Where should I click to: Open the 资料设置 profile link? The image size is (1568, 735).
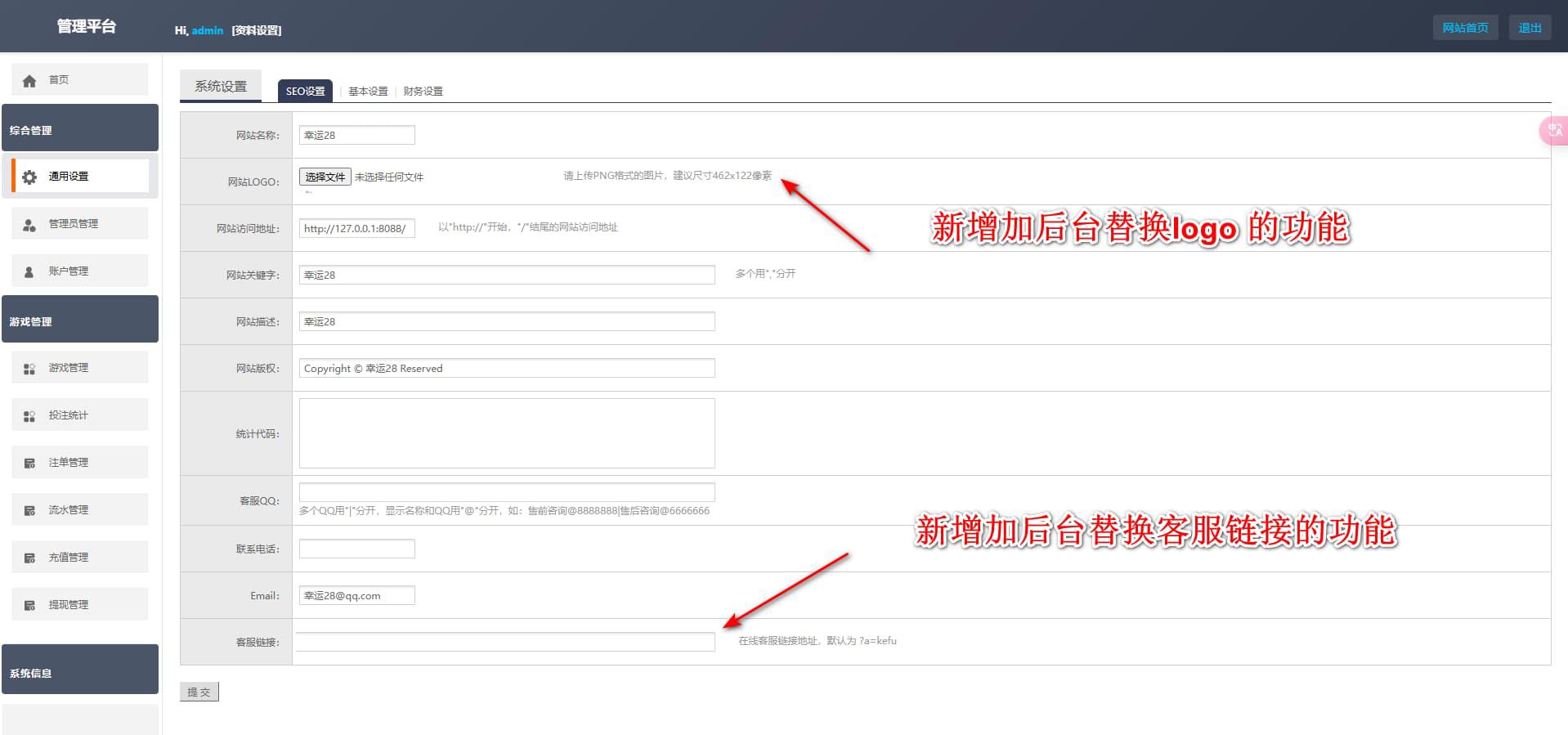257,30
